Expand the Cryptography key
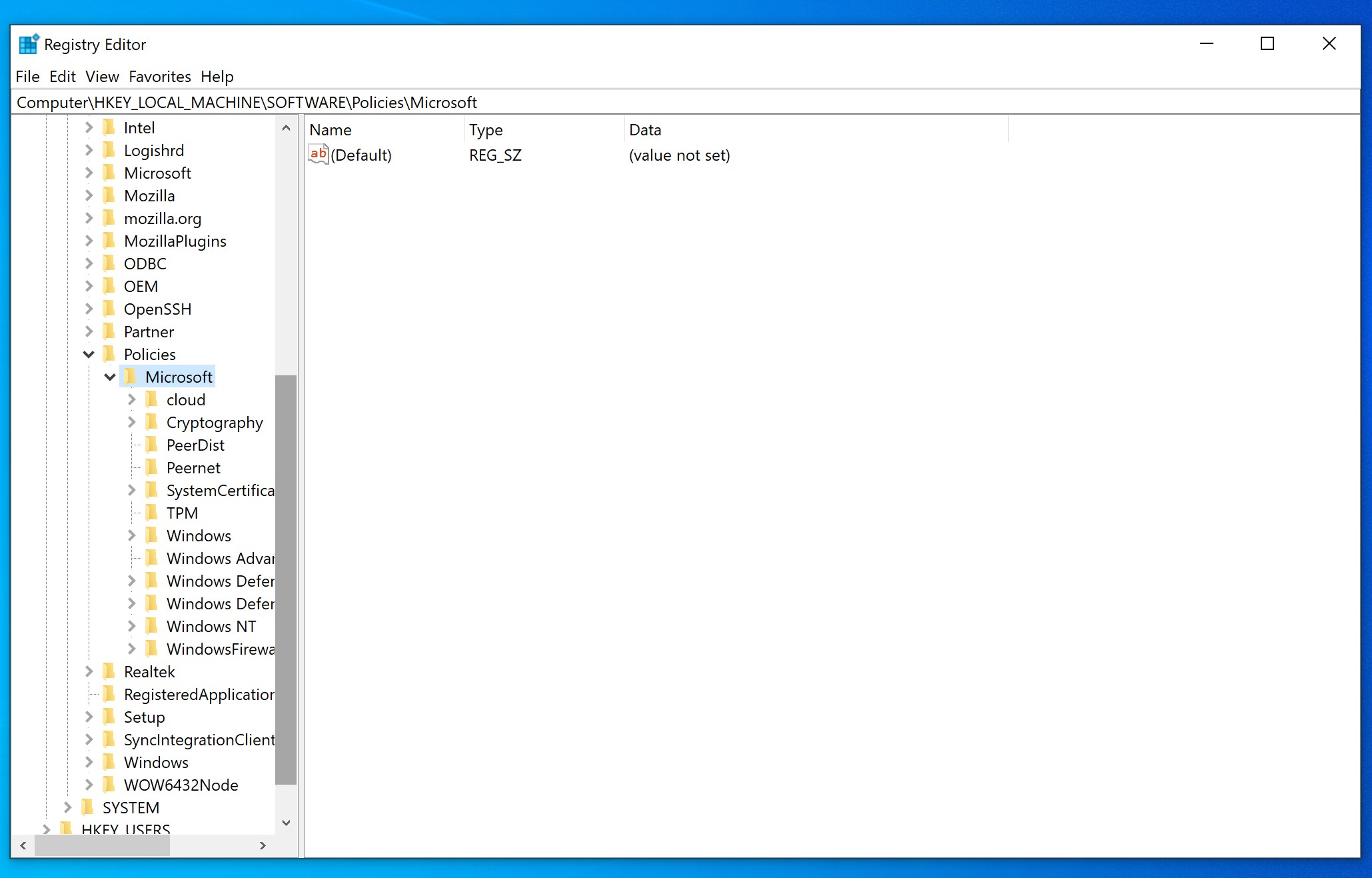 (131, 422)
